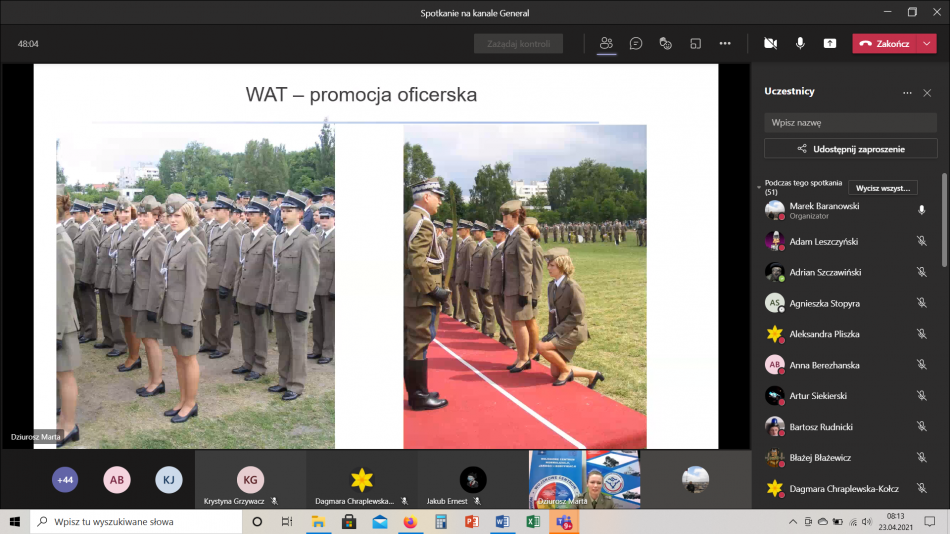Viewport: 950px width, 534px height.
Task: Click the Wpisz nazwę search field
Action: (x=851, y=122)
